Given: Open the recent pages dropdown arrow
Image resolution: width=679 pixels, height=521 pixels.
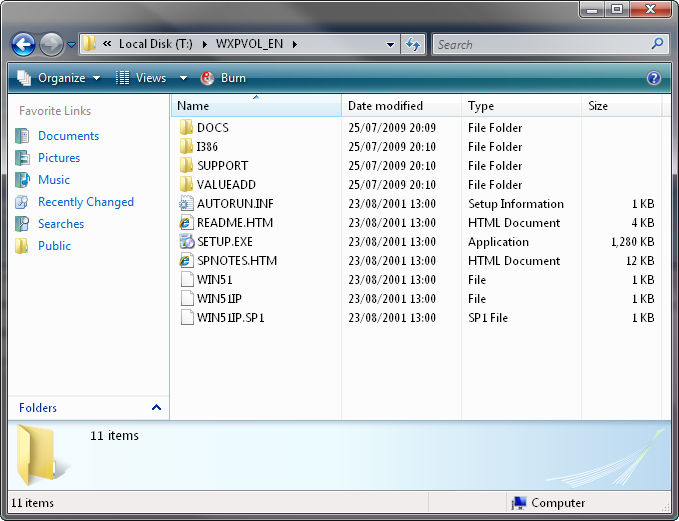Looking at the screenshot, I should tap(71, 44).
